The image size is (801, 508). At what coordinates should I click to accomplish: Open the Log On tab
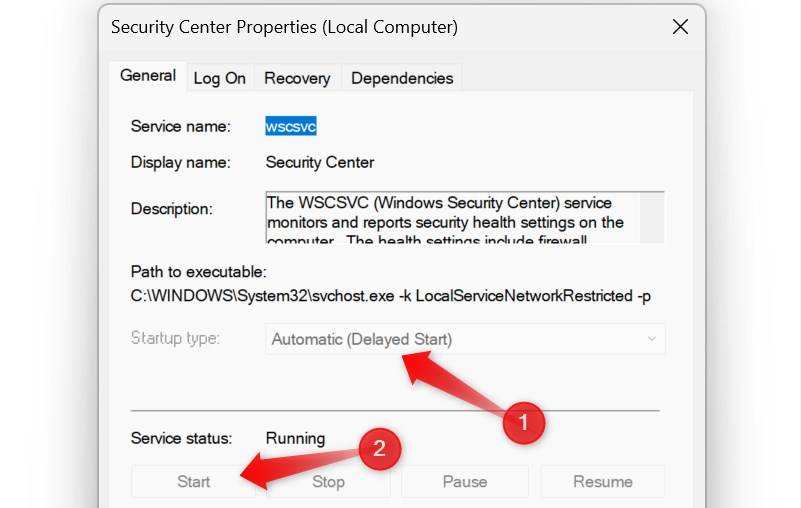(x=220, y=78)
